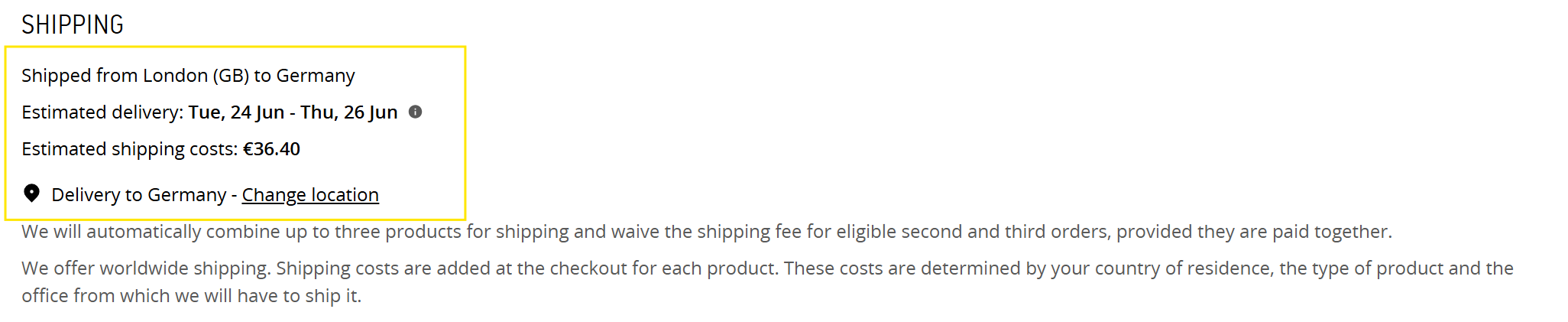Click the 'provided they are paid together' phrase
The width and height of the screenshot is (1568, 322).
click(x=1254, y=232)
